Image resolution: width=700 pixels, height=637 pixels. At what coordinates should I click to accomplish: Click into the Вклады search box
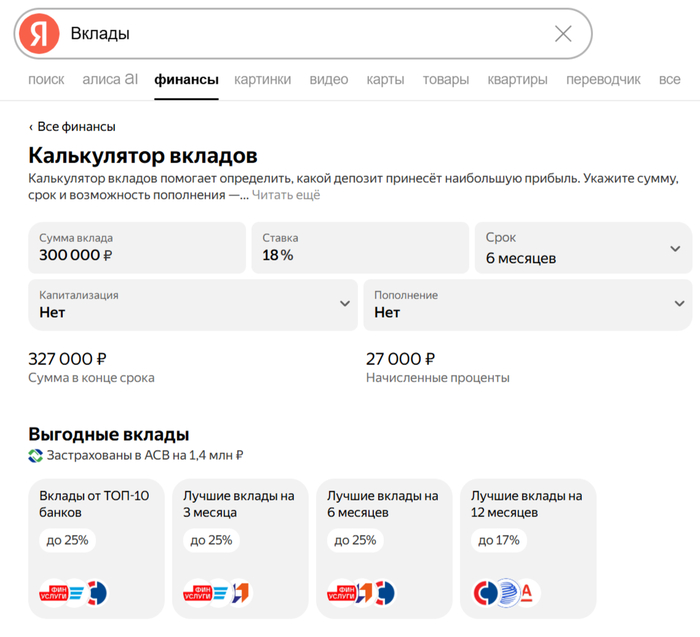[300, 34]
